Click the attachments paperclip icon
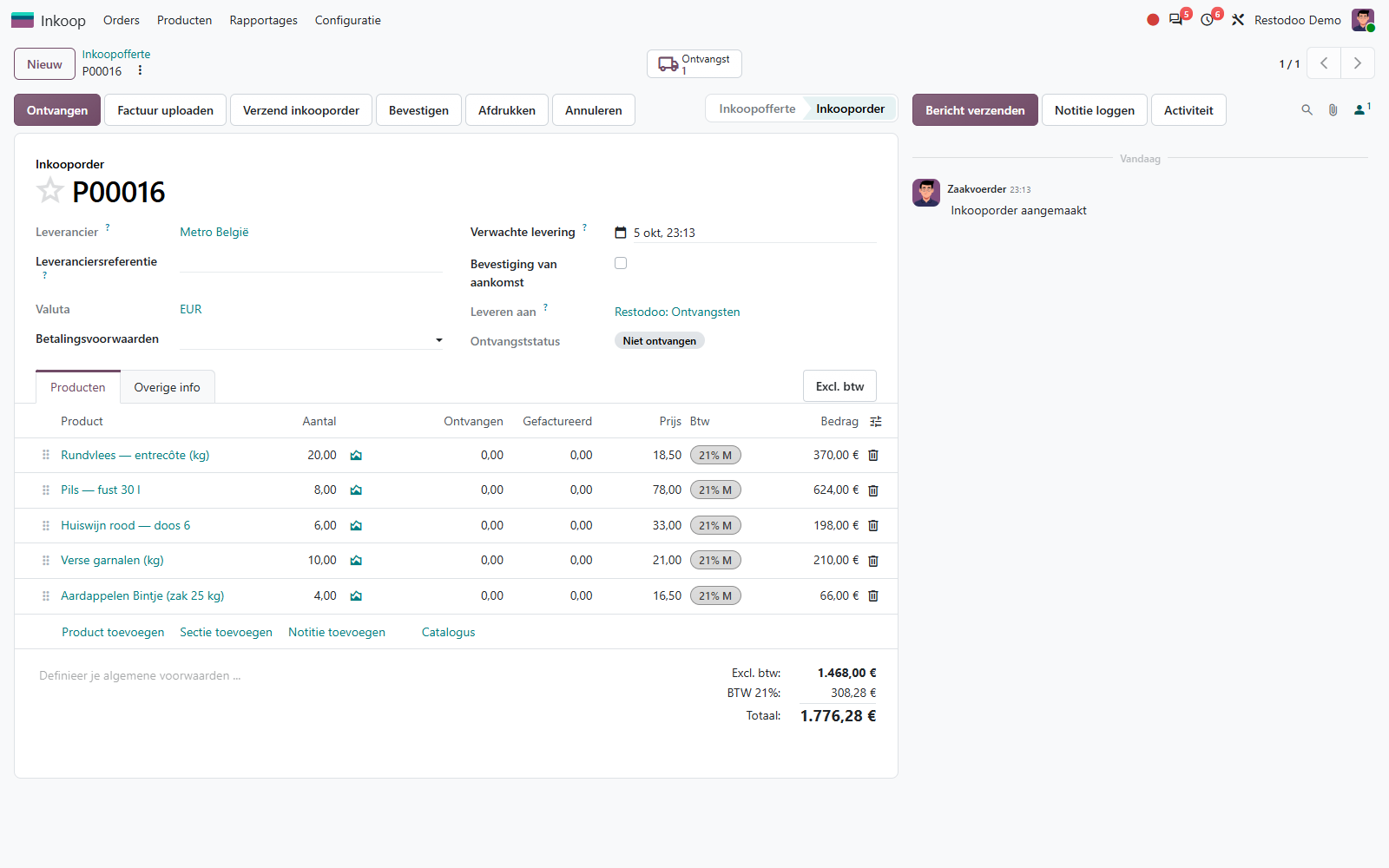1389x868 pixels. click(1333, 110)
